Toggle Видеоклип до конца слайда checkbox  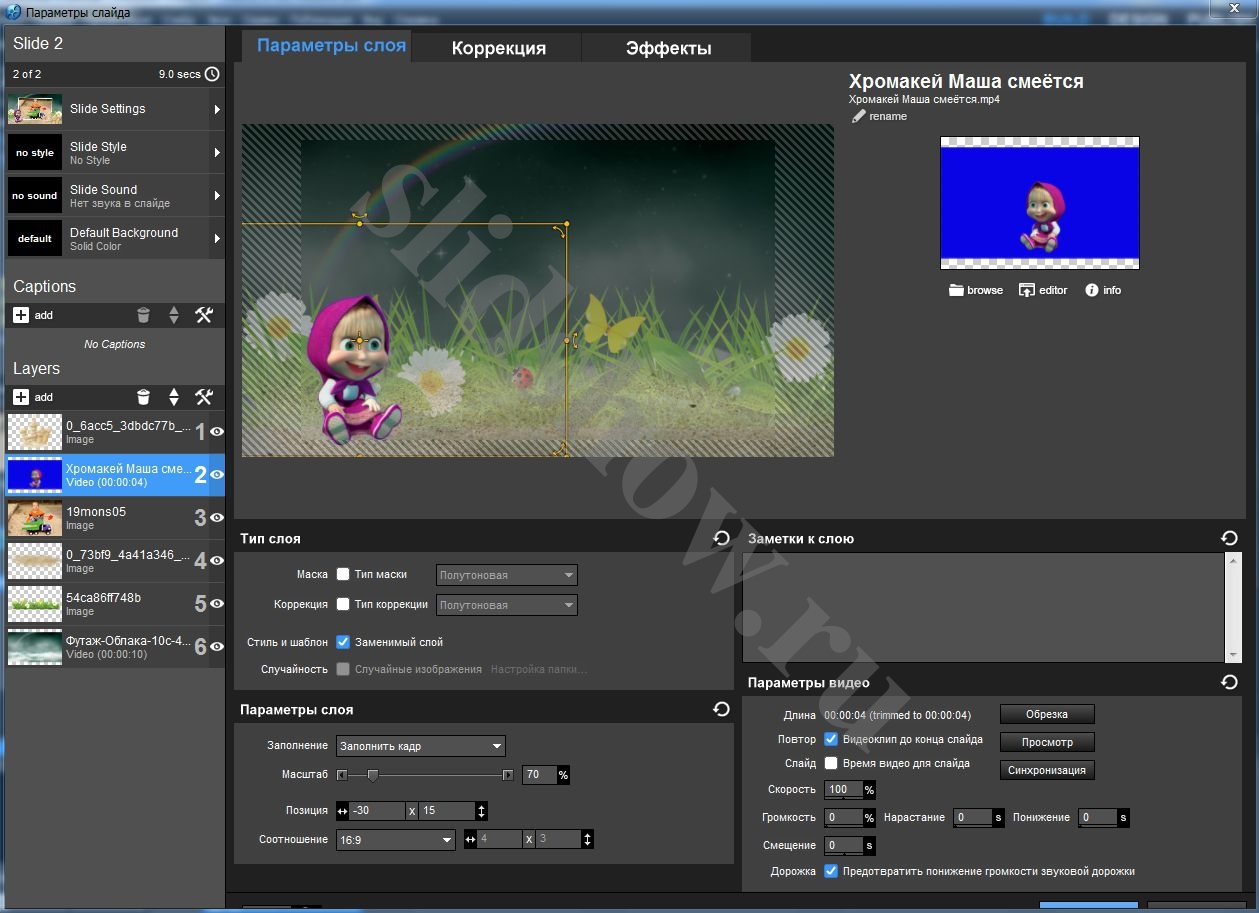tap(831, 739)
